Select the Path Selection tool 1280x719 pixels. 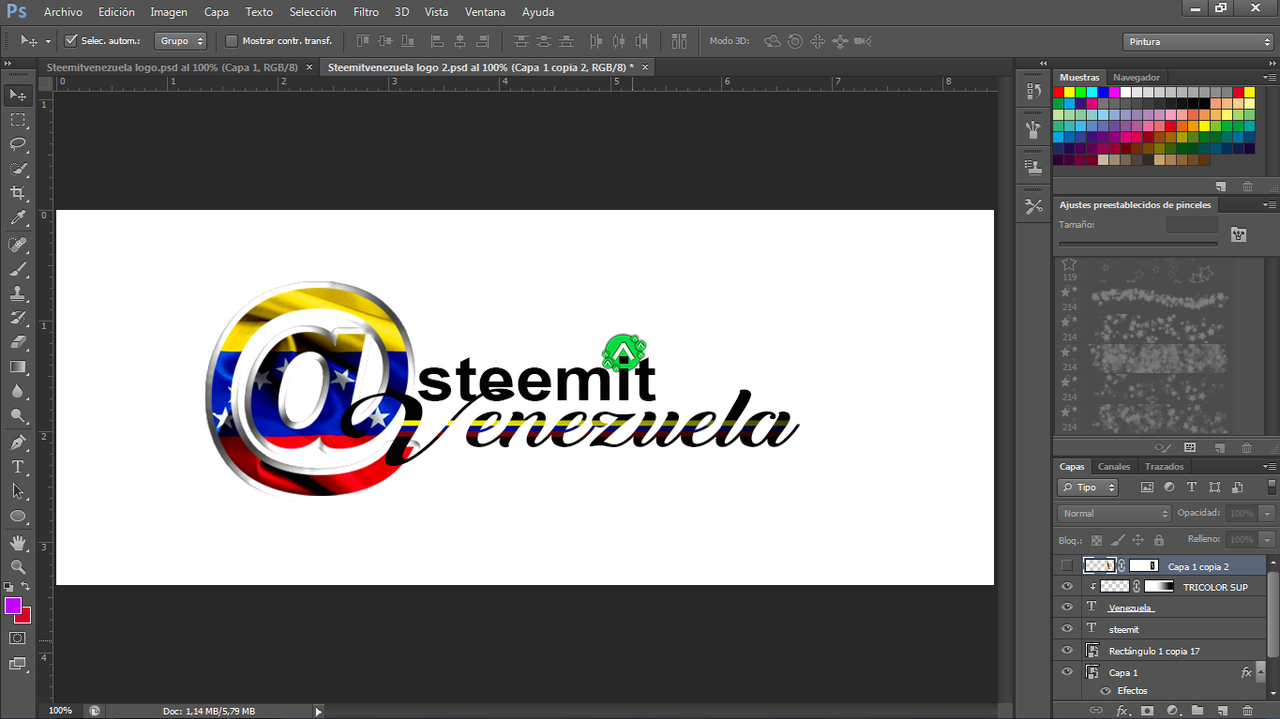(18, 492)
